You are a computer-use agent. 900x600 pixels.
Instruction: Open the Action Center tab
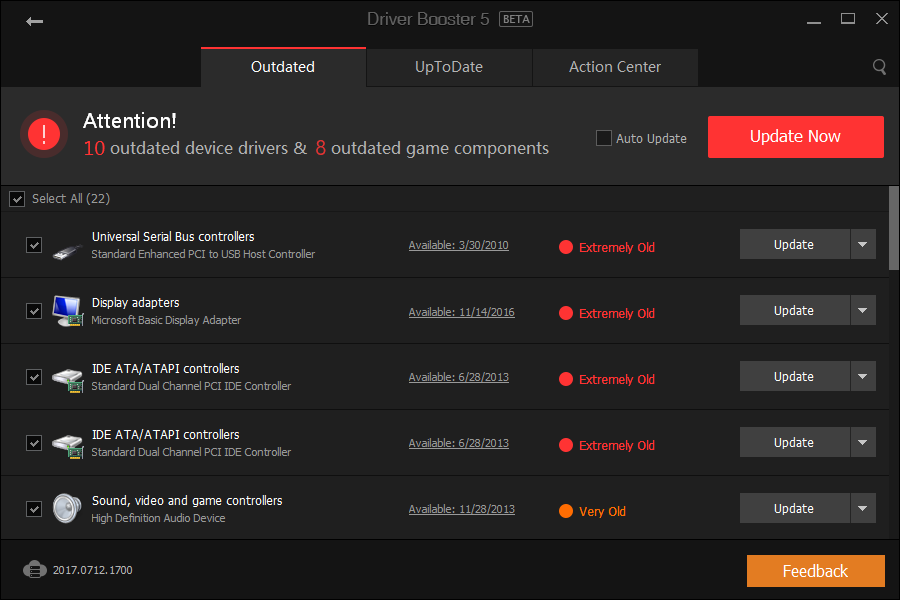pyautogui.click(x=615, y=67)
